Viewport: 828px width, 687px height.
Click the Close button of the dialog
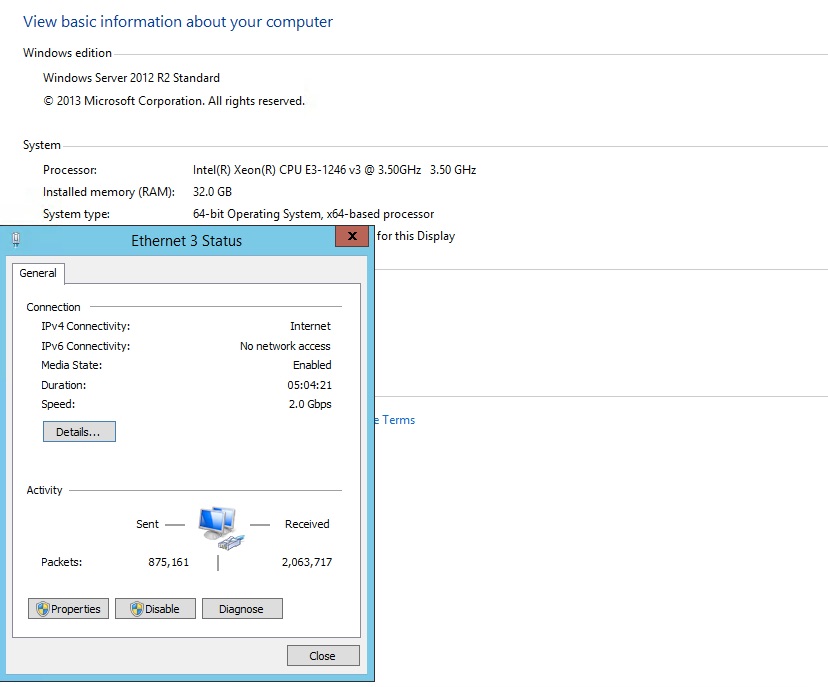click(323, 655)
